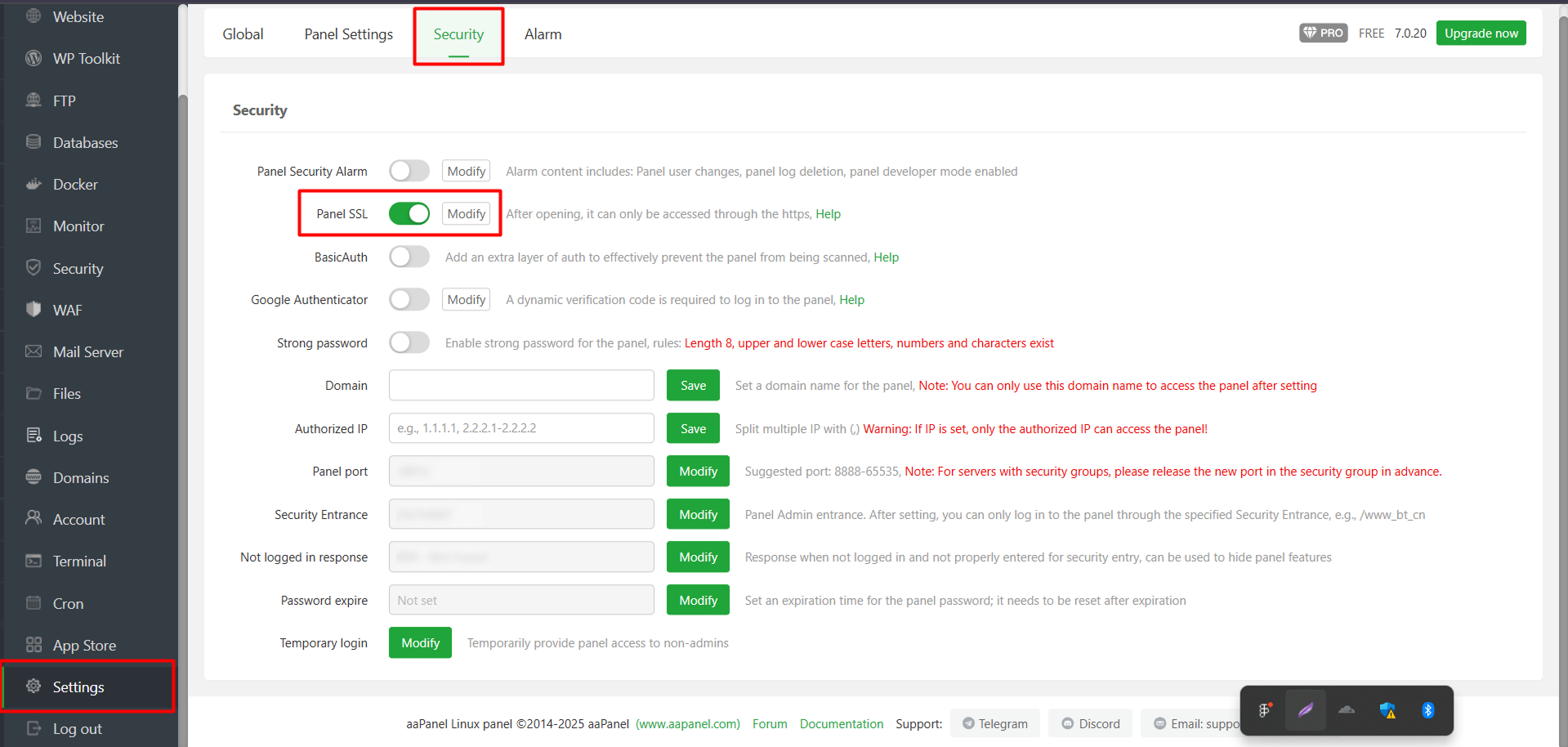Enable the BasicAuth toggle
The width and height of the screenshot is (1568, 747).
(x=409, y=257)
